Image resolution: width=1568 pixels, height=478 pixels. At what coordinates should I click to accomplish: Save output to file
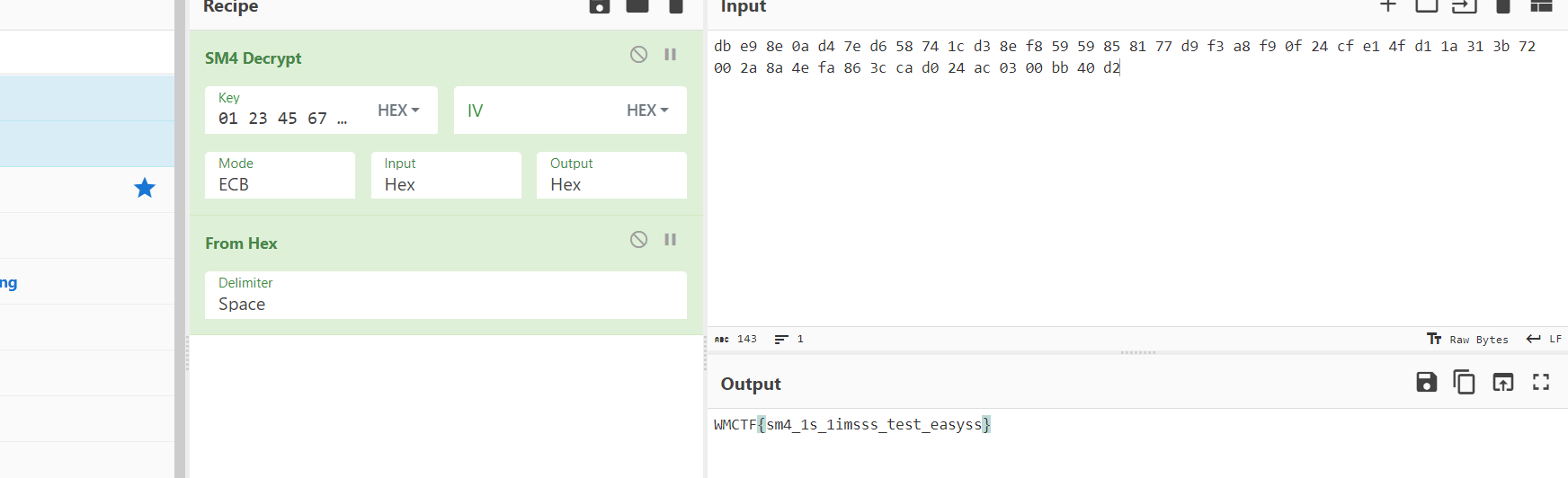(1426, 383)
